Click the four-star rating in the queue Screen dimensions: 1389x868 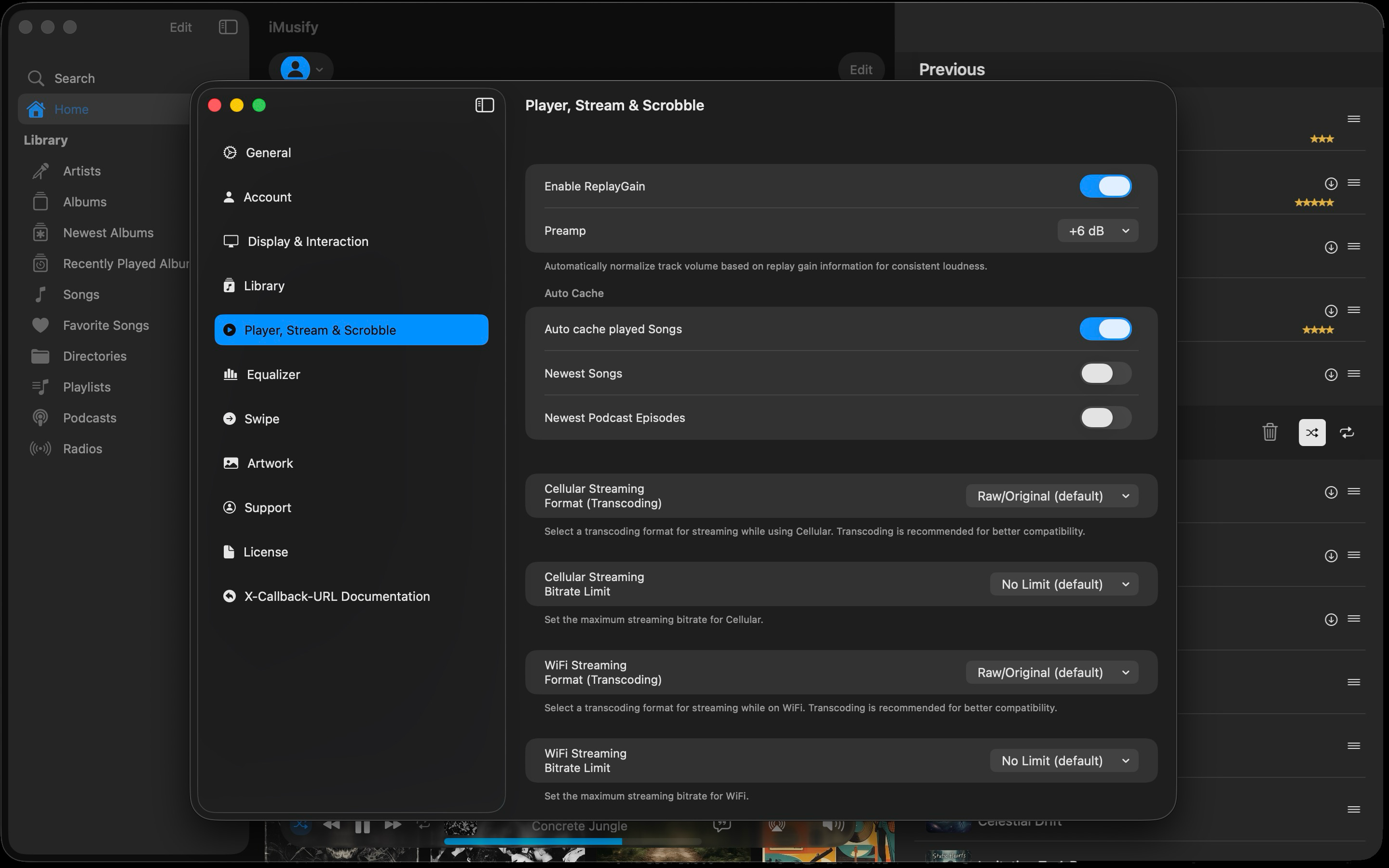[1318, 330]
